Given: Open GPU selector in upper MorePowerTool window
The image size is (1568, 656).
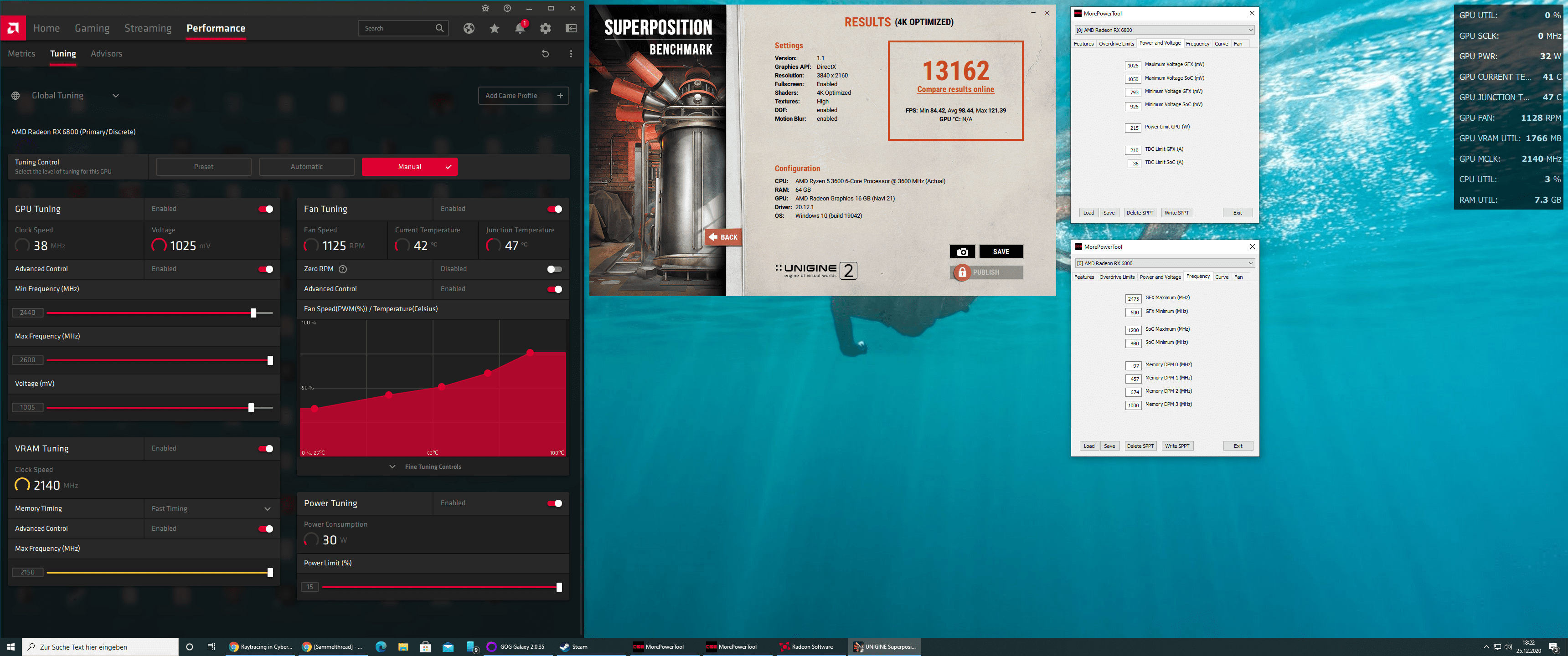Looking at the screenshot, I should (x=1165, y=30).
